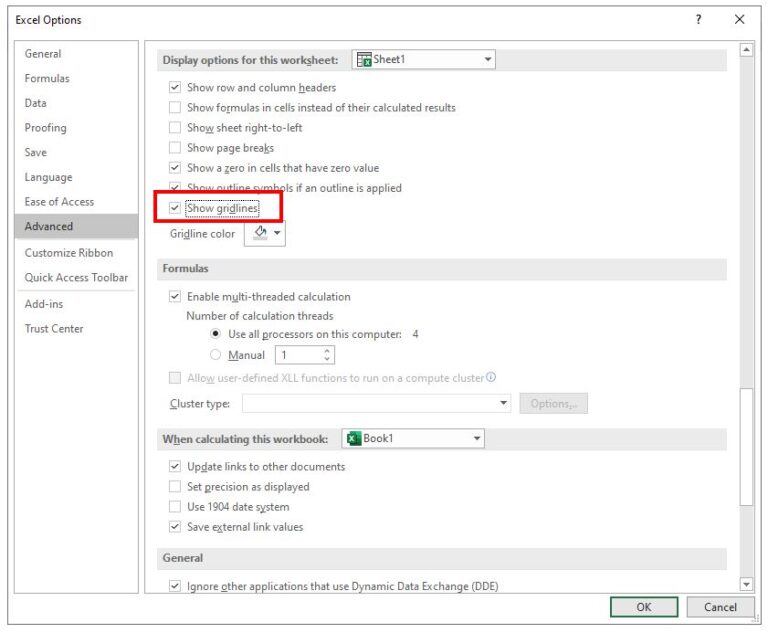Uncheck the Show gridlines checkbox
The height and width of the screenshot is (633, 768).
tap(175, 208)
